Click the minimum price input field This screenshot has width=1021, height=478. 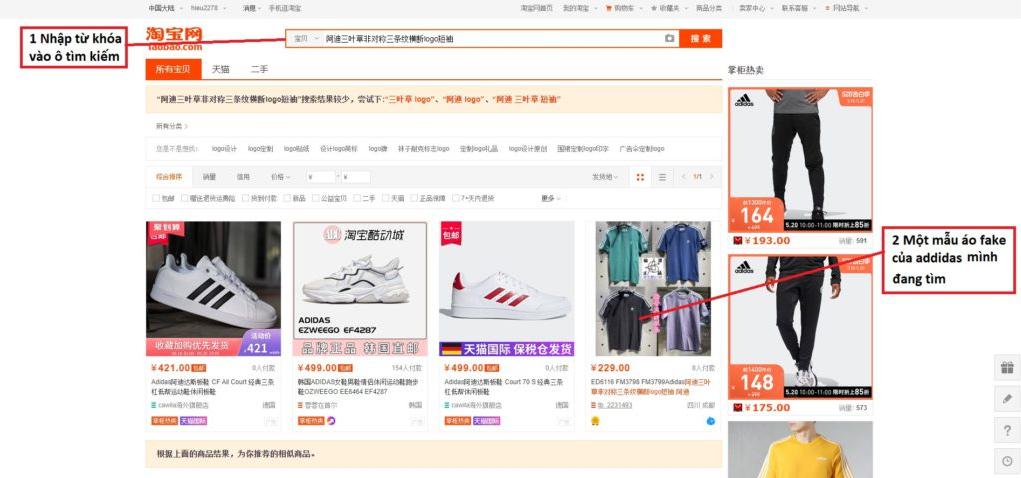click(321, 177)
